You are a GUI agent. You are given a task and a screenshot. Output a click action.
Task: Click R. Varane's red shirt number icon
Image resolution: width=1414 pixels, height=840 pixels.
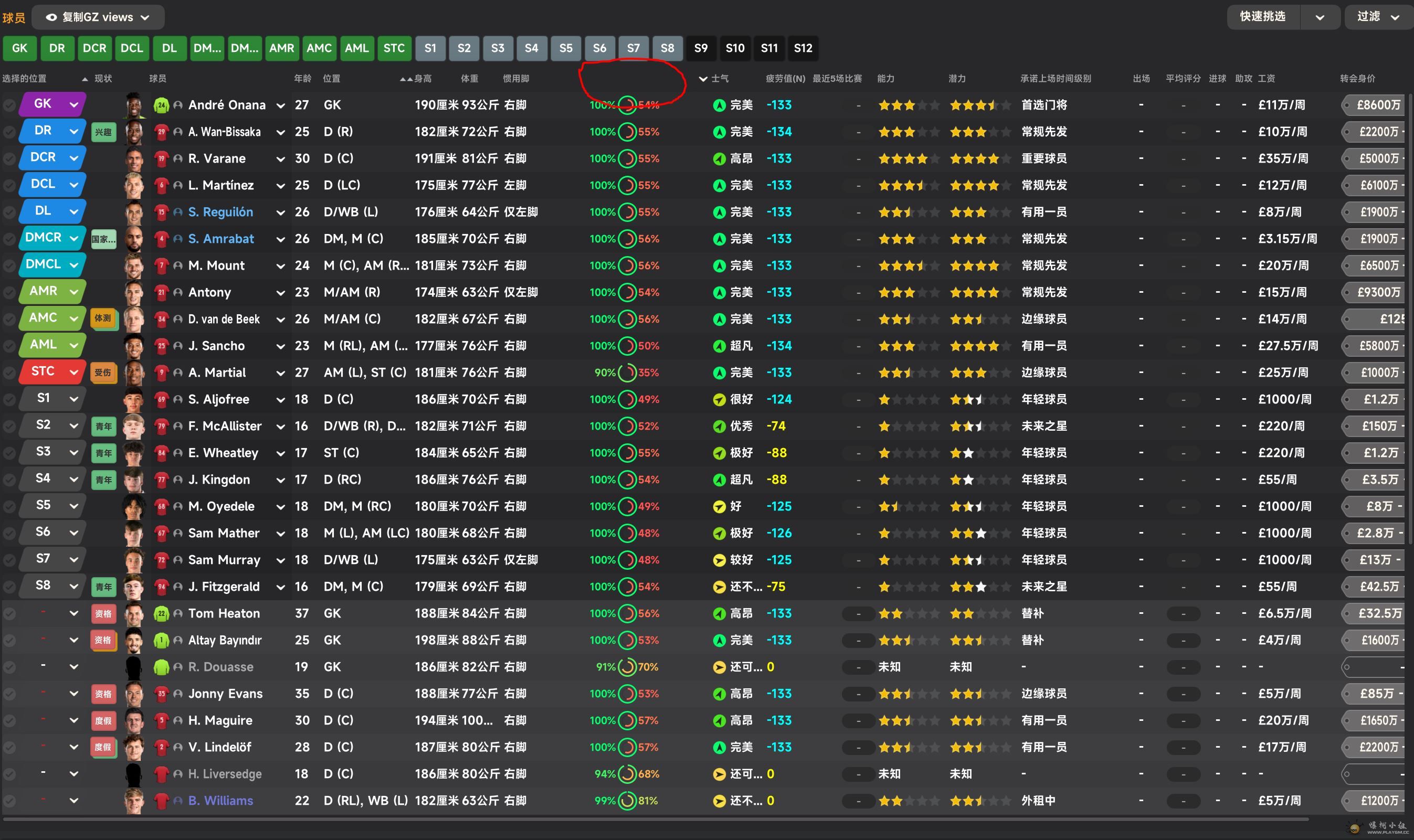[x=161, y=158]
